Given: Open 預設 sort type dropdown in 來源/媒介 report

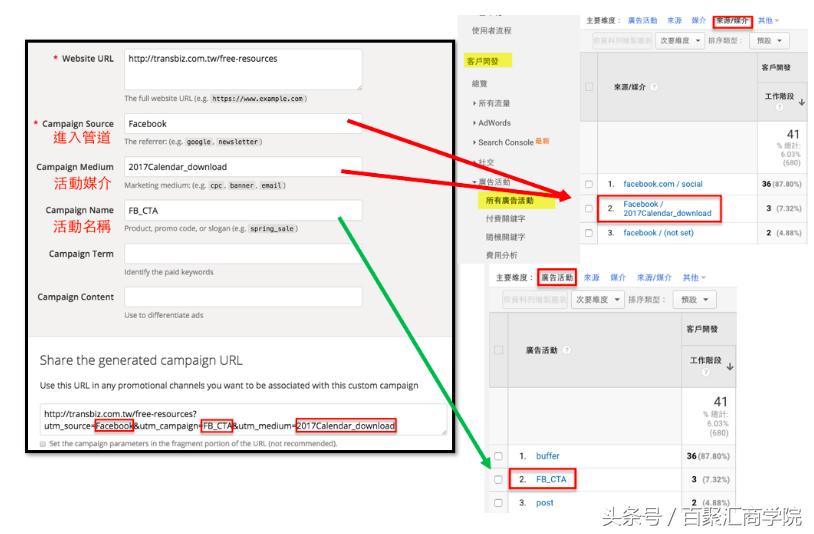Looking at the screenshot, I should [769, 40].
